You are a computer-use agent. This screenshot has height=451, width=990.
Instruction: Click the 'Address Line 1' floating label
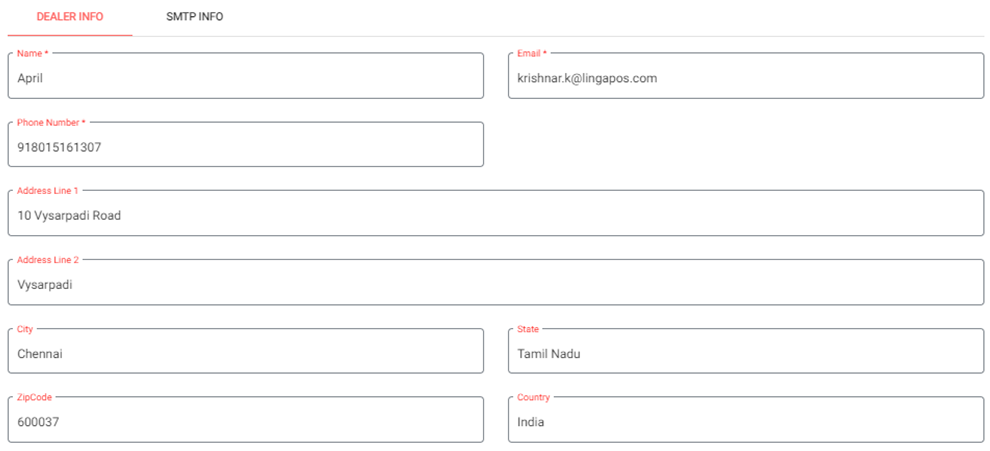tap(48, 190)
